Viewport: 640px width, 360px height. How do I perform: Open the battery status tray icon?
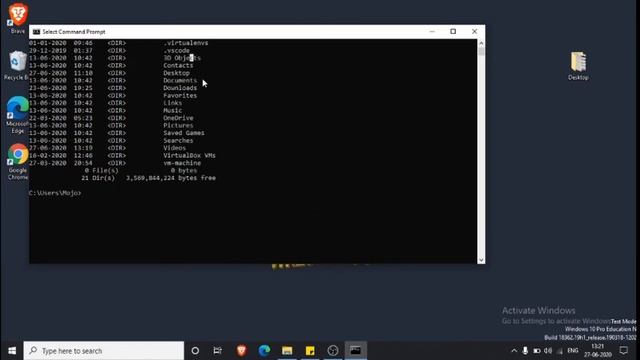[x=537, y=351]
